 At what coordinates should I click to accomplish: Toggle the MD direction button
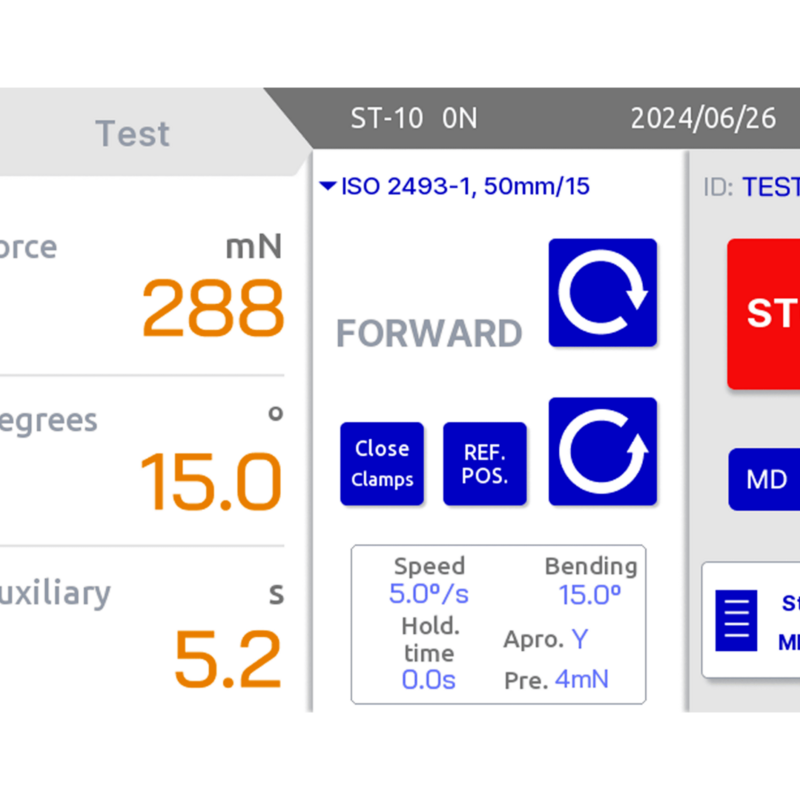(x=765, y=479)
